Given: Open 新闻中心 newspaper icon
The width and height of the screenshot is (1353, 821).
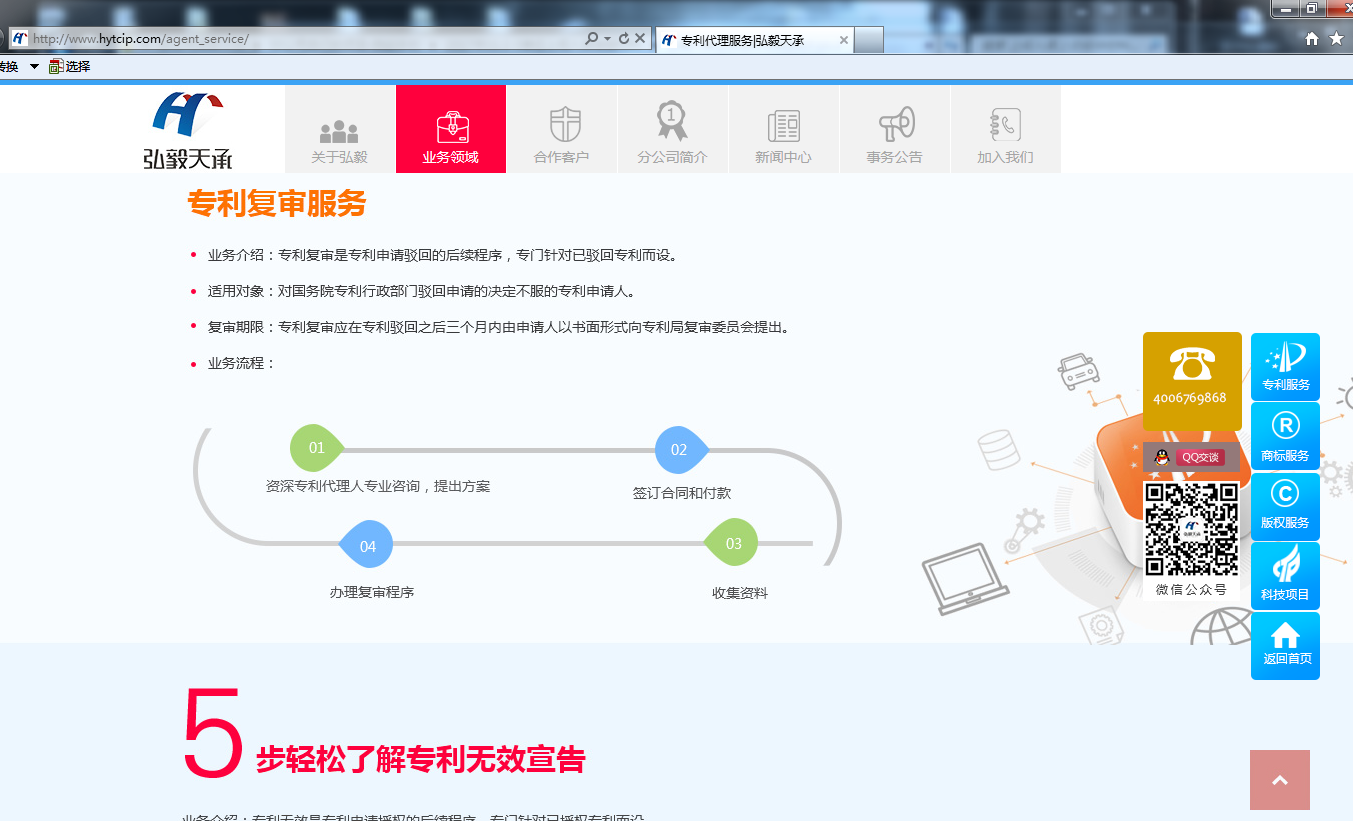Looking at the screenshot, I should pyautogui.click(x=783, y=130).
